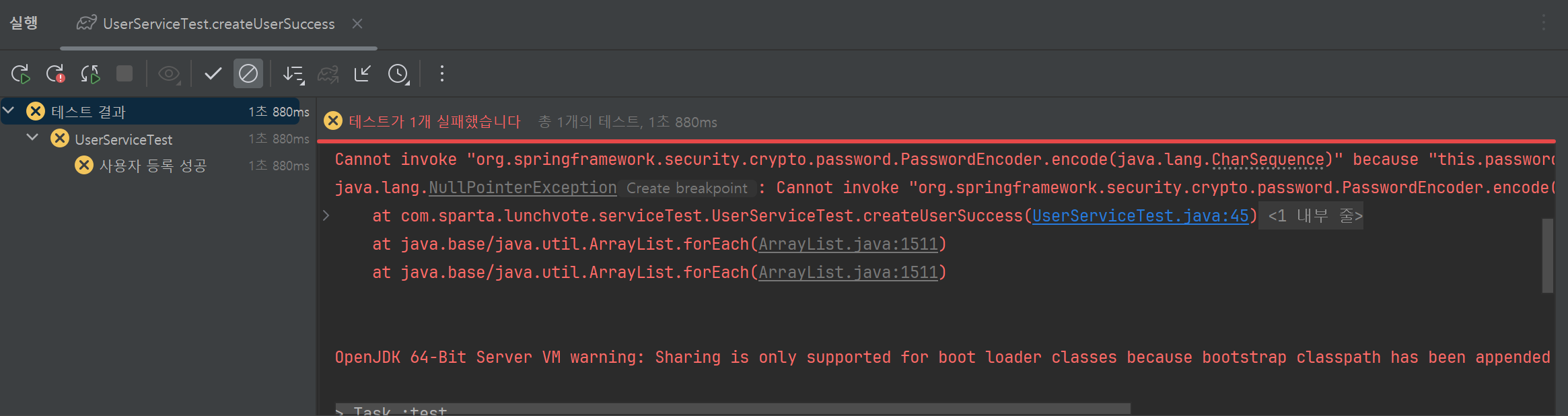Image resolution: width=1568 pixels, height=416 pixels.
Task: Click the Stop process square button
Action: [x=124, y=73]
